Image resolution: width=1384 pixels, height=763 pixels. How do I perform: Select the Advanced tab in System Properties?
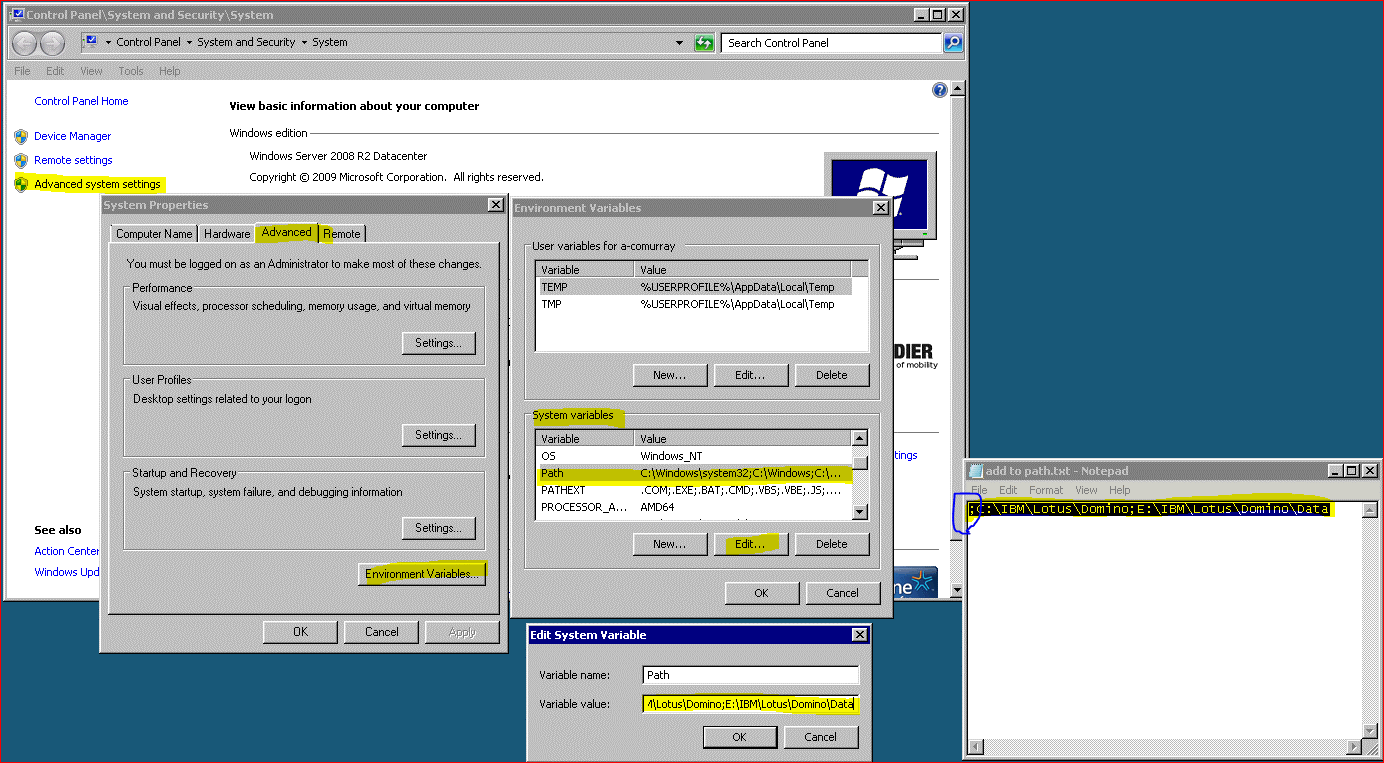pos(287,232)
